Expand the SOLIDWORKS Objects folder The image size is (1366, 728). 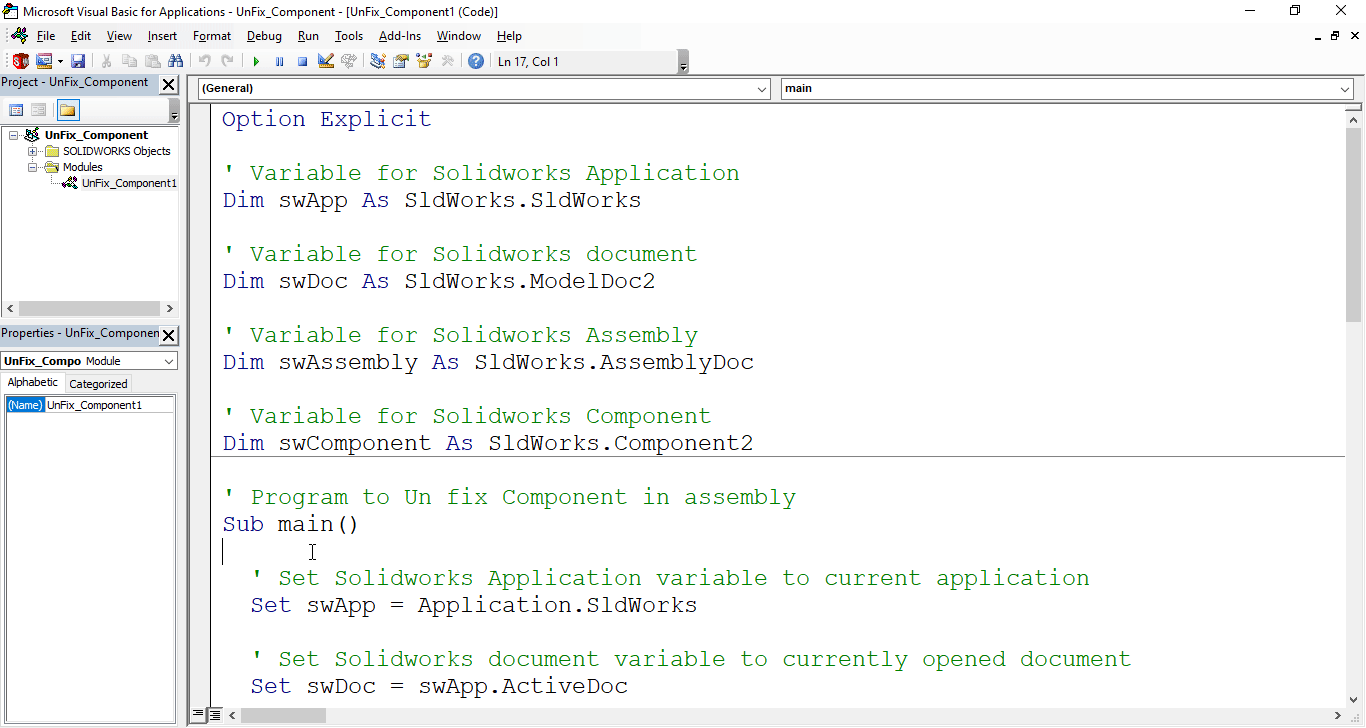tap(31, 151)
